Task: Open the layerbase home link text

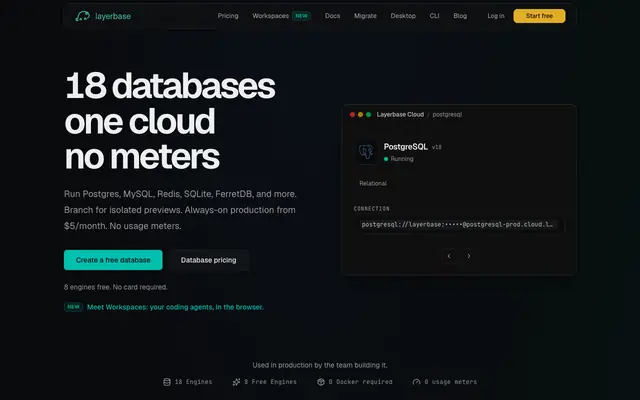Action: (113, 16)
